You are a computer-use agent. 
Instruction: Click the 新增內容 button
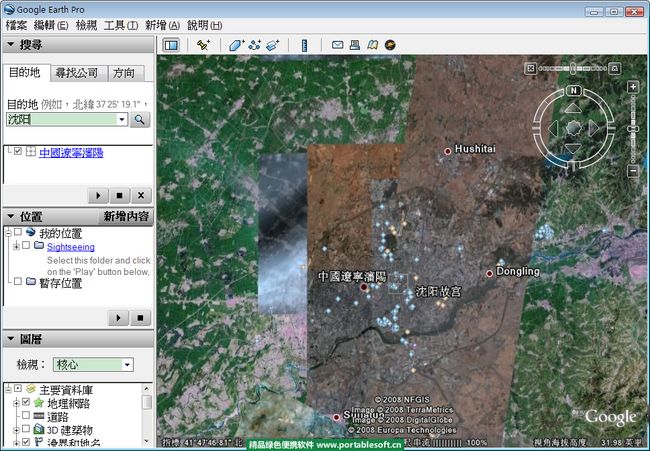pos(126,216)
